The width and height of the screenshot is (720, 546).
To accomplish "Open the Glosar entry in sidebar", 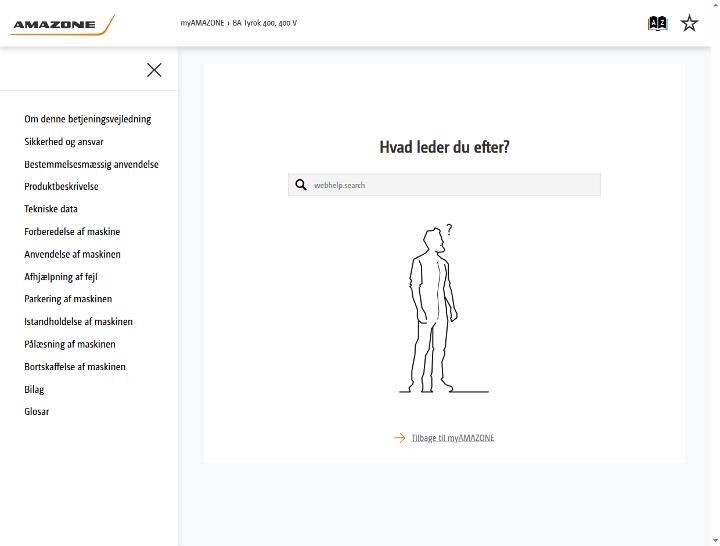I will pos(37,411).
